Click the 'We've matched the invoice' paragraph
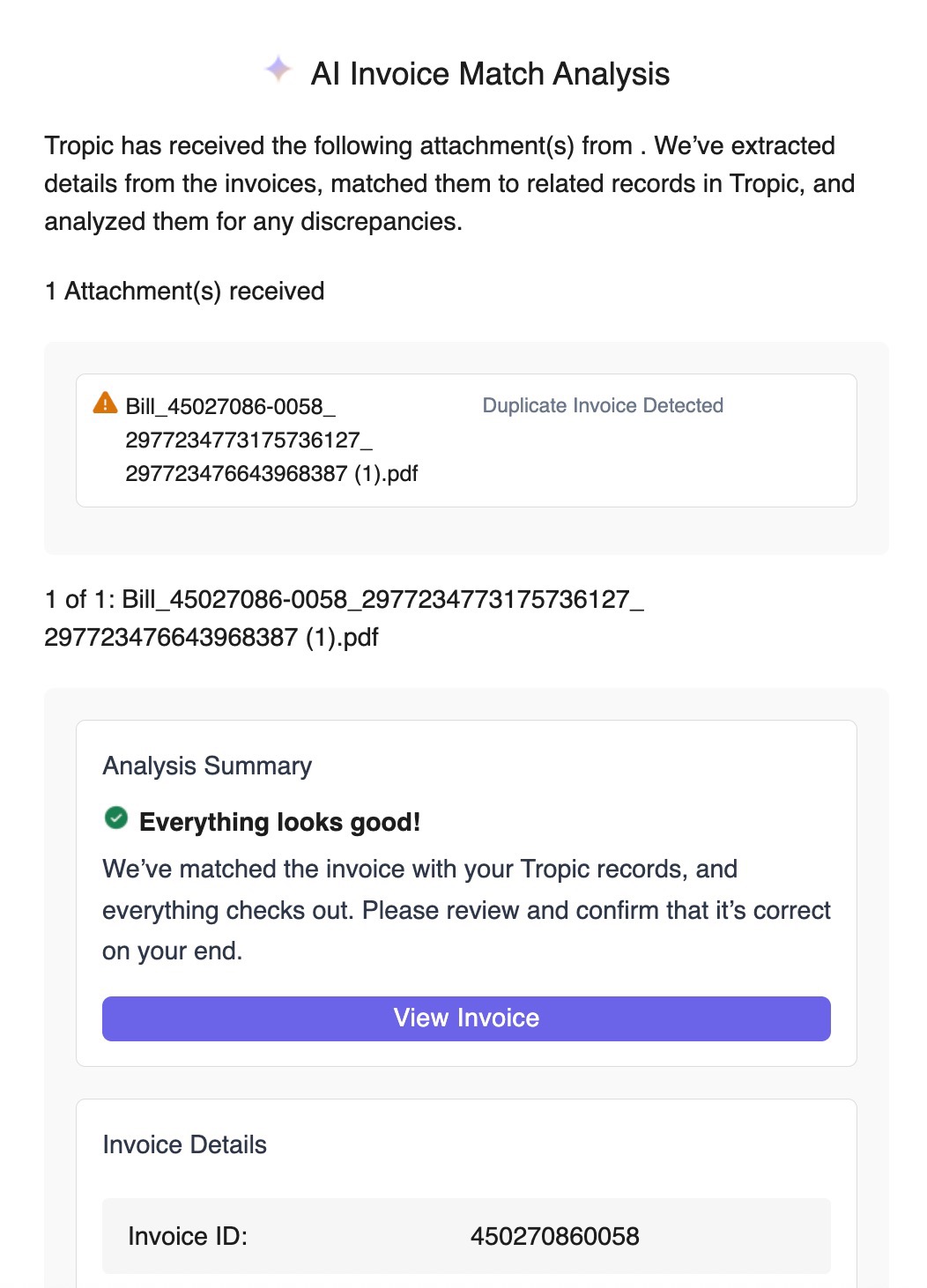 pos(419,870)
